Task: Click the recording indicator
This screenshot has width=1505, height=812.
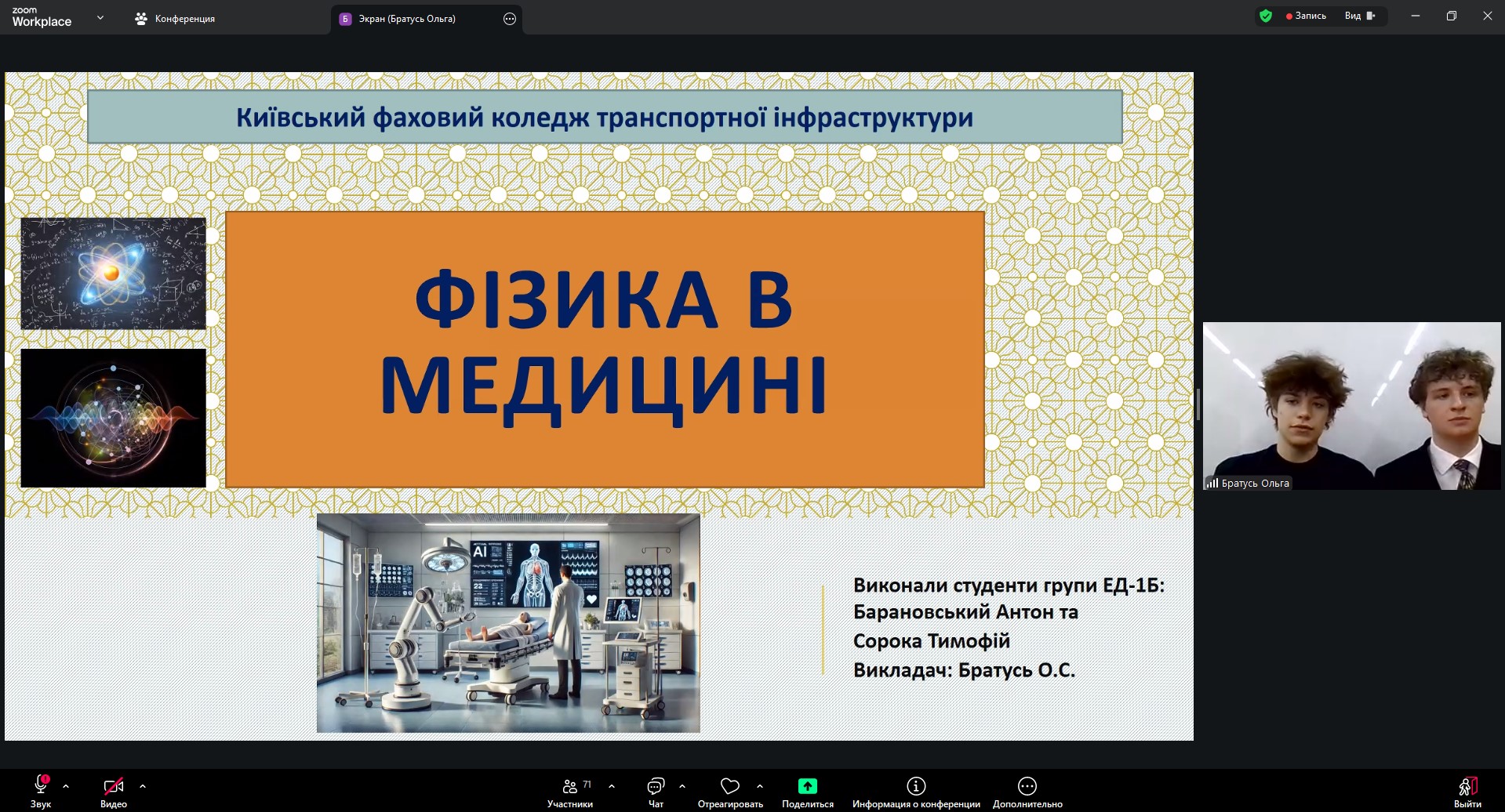Action: 1306,16
